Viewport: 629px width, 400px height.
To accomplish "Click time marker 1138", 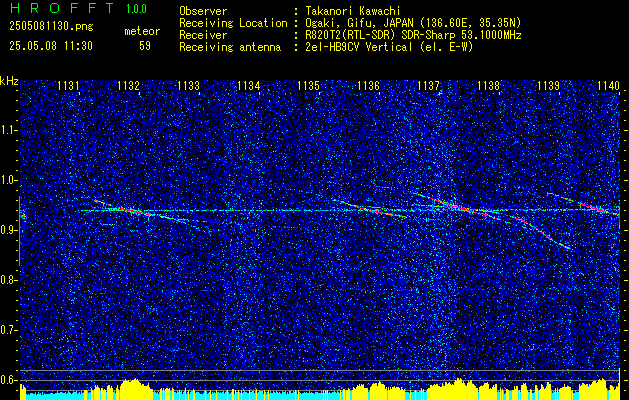I will pos(488,85).
